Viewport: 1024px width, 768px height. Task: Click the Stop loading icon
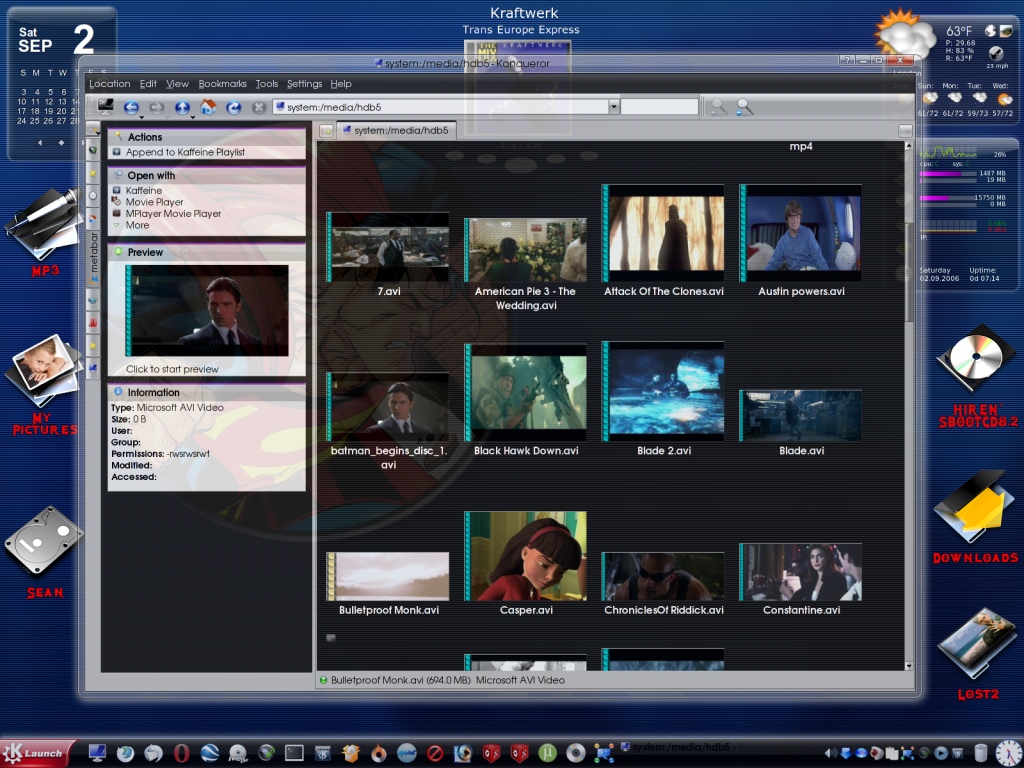click(x=259, y=107)
